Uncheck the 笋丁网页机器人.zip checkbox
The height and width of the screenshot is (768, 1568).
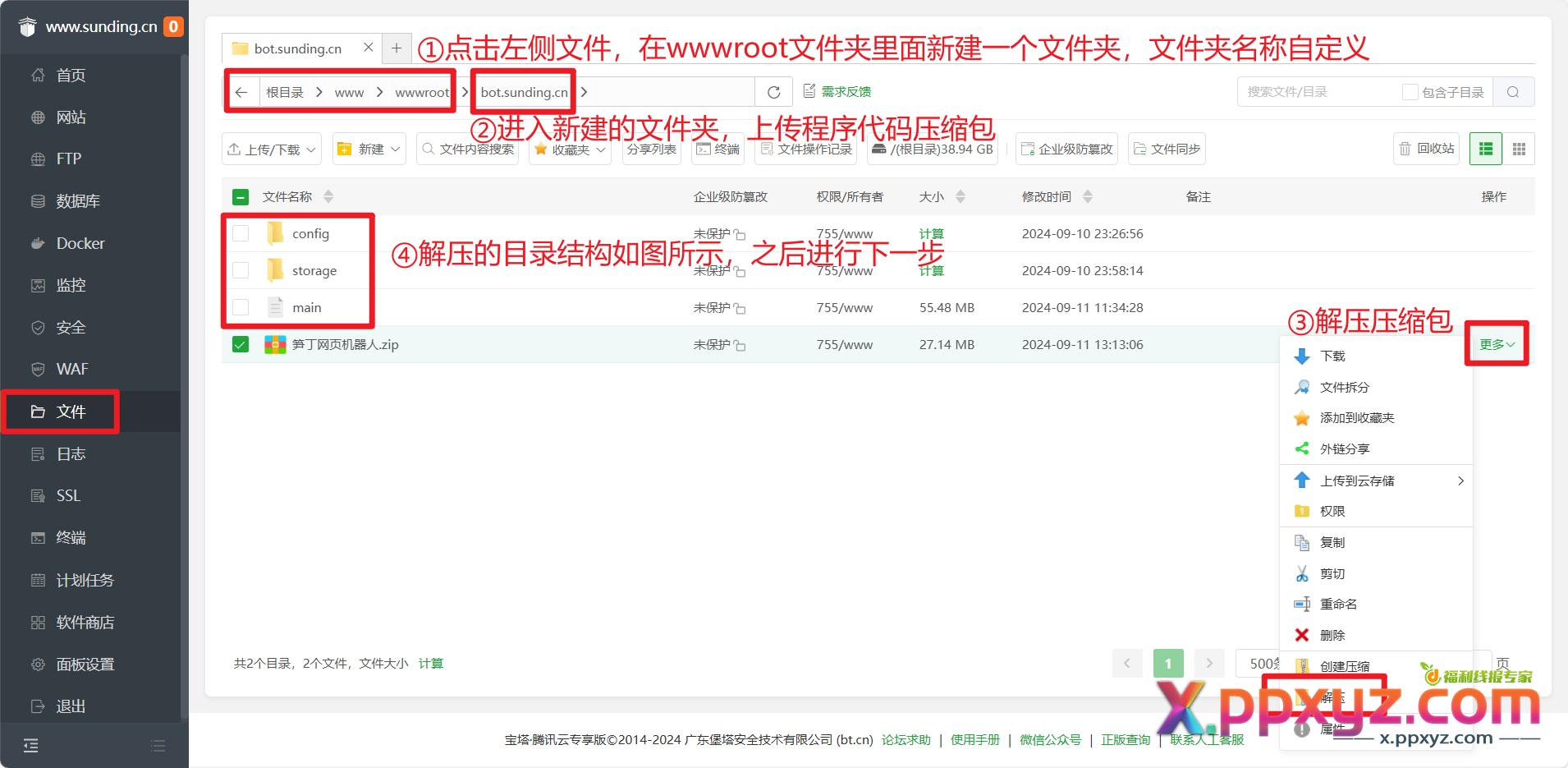[241, 344]
